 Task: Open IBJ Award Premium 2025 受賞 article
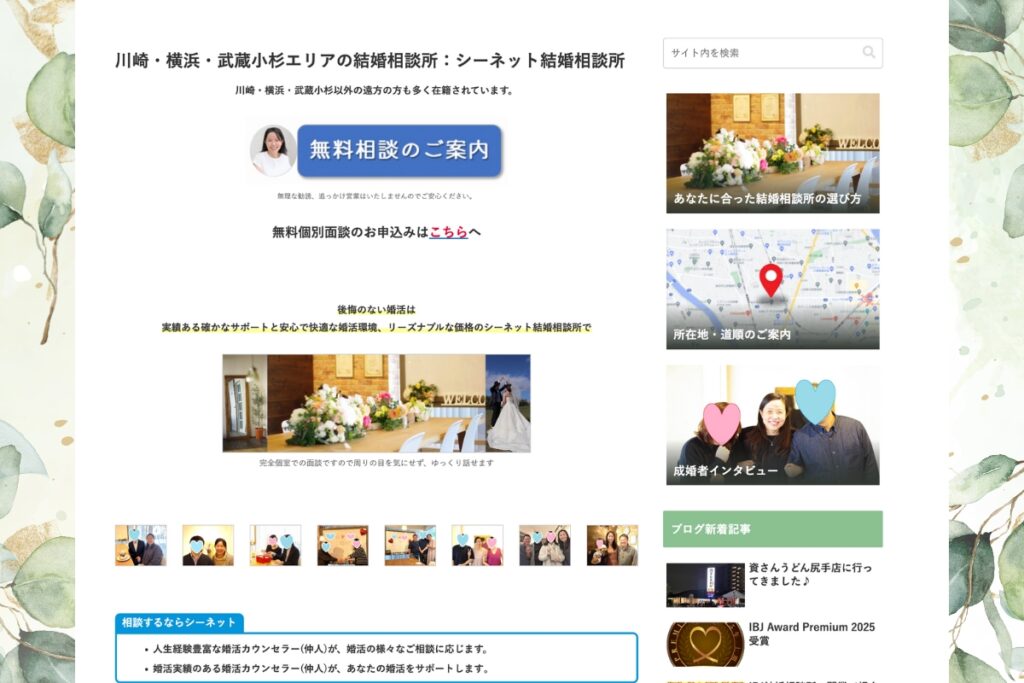tap(811, 634)
